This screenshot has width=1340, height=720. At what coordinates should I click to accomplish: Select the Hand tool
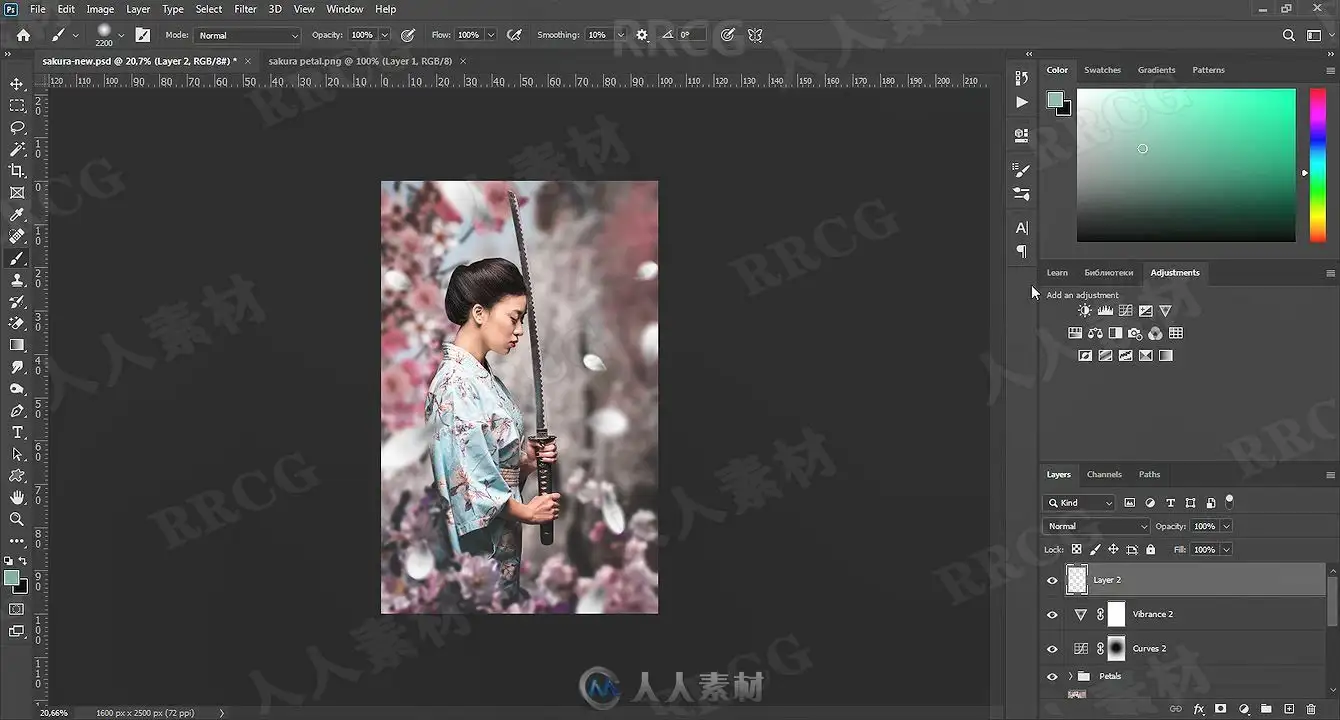click(x=17, y=497)
